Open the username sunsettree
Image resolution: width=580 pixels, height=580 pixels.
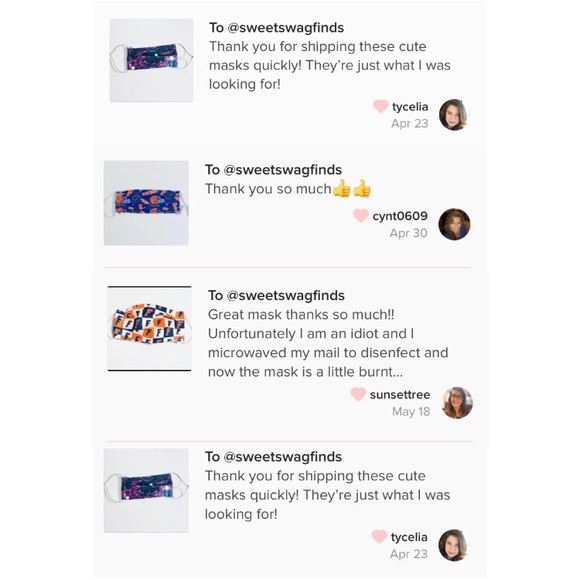click(400, 395)
